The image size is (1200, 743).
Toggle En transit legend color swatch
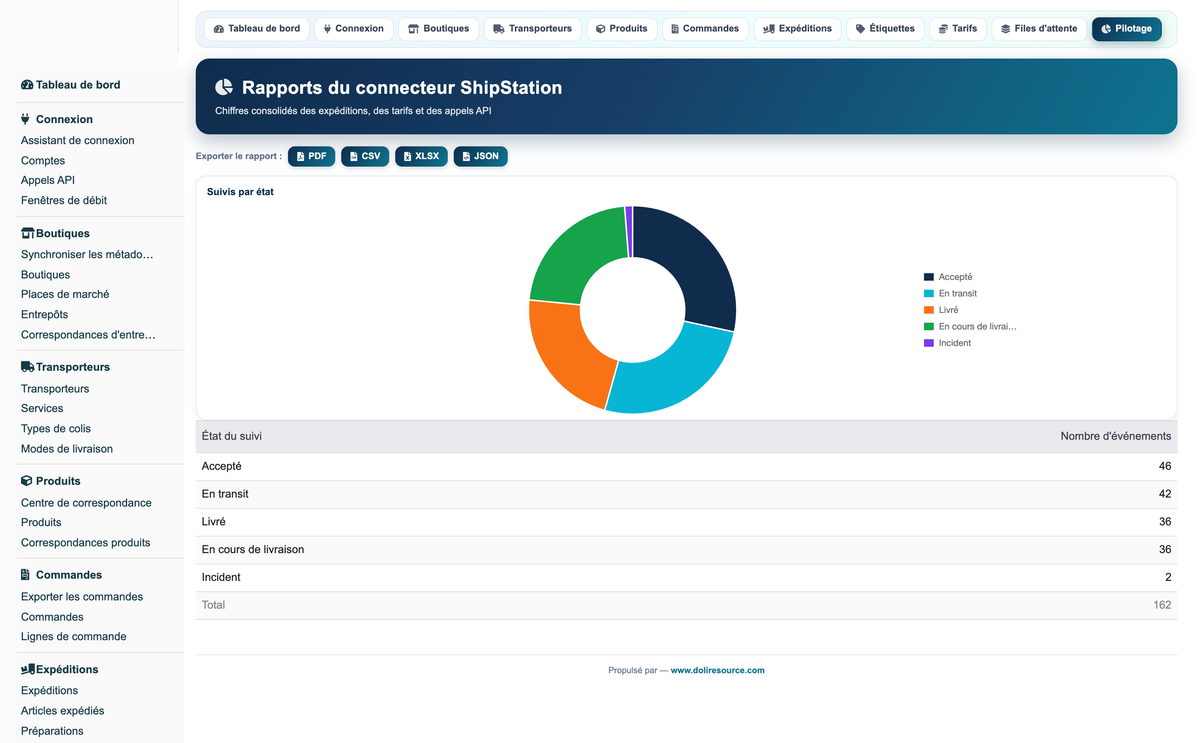929,293
